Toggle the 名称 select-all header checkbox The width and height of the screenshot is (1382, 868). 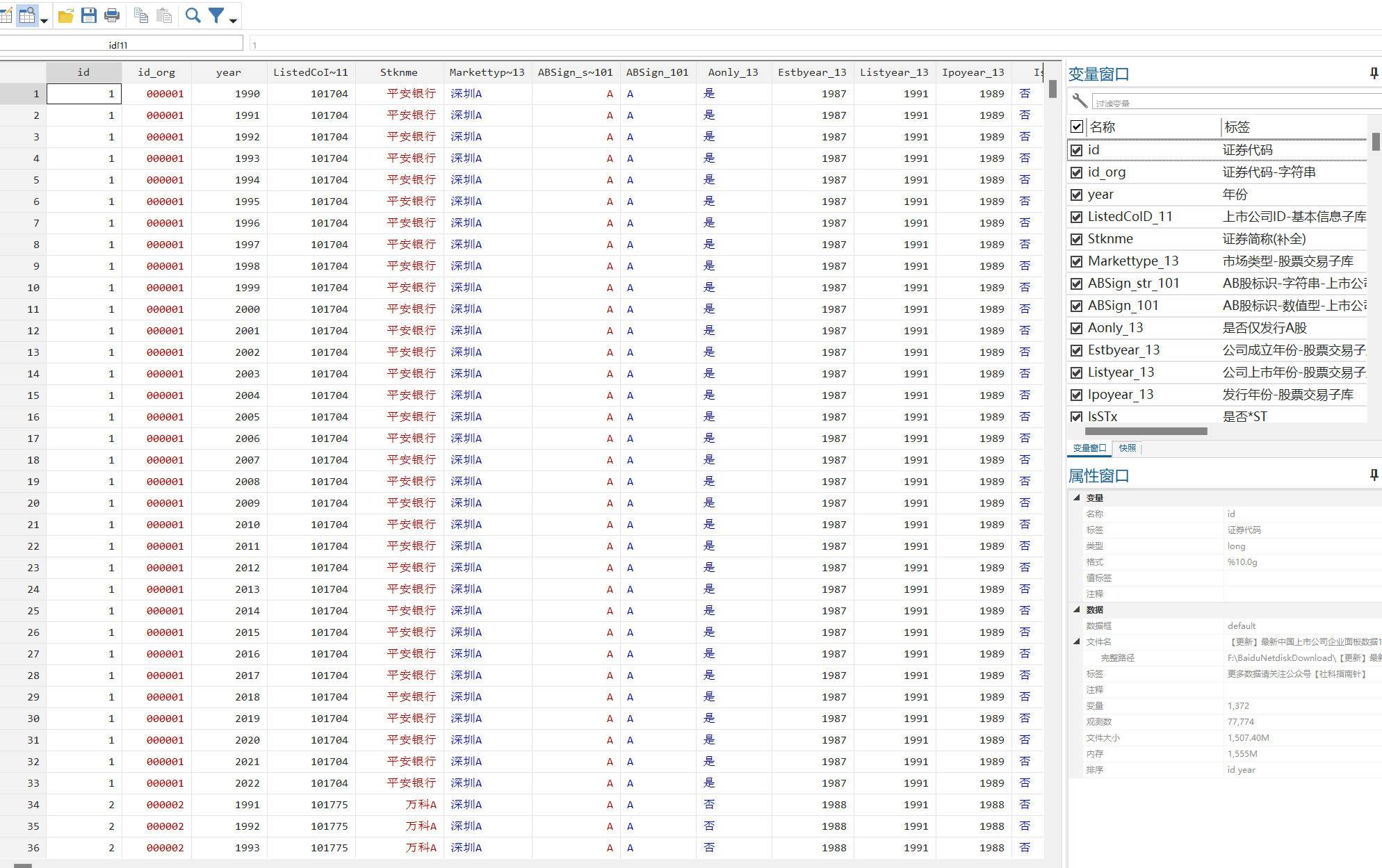tap(1077, 126)
